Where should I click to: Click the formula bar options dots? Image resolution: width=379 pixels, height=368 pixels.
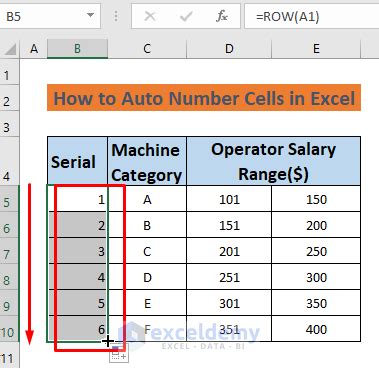tap(116, 16)
